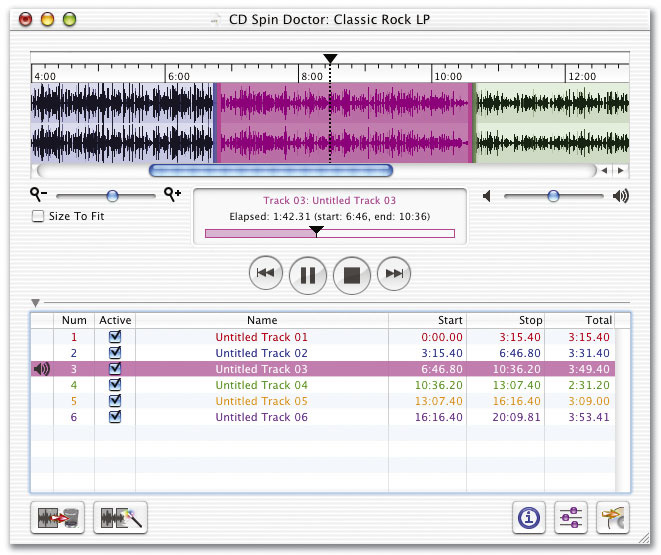Click the start time 13:07.40 of Track 05
Screen dimensions: 661x555
pos(438,401)
